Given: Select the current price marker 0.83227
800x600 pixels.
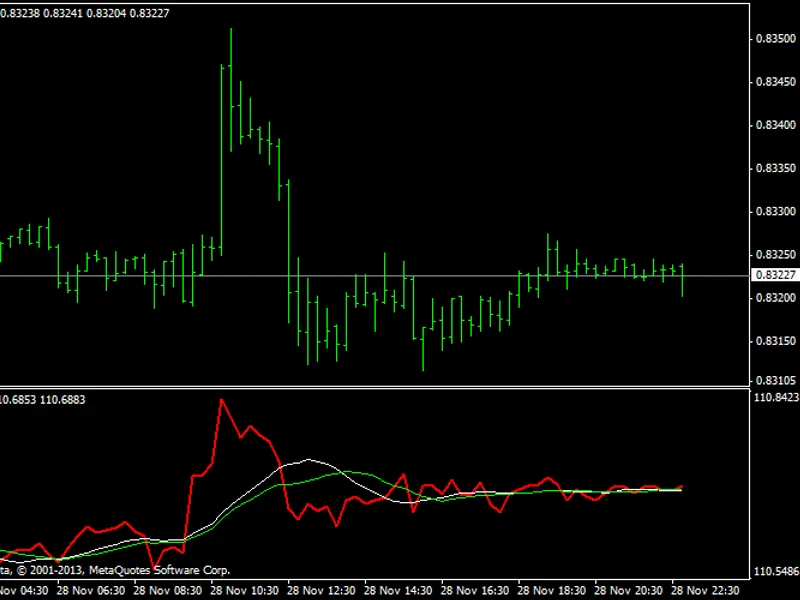Looking at the screenshot, I should pos(776,275).
